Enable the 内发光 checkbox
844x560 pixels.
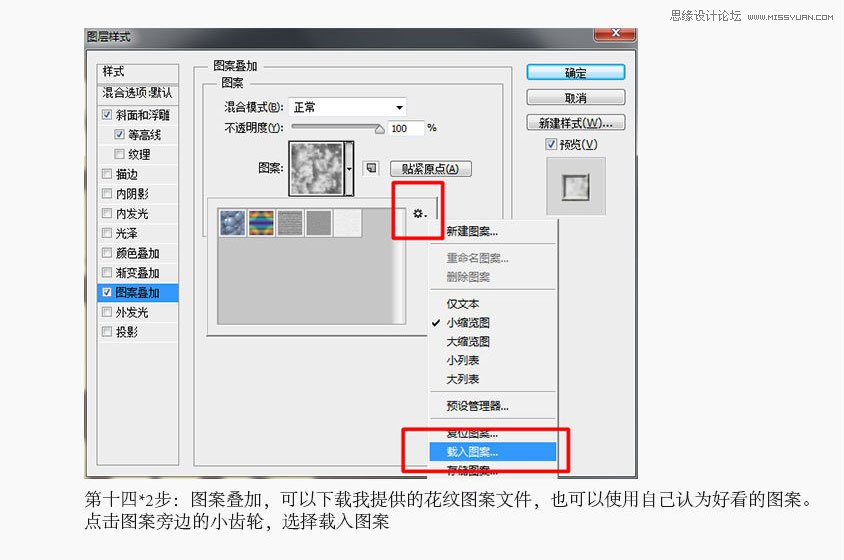(107, 213)
